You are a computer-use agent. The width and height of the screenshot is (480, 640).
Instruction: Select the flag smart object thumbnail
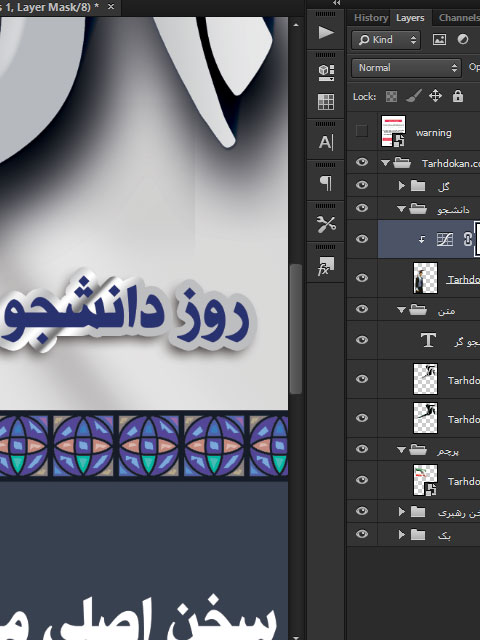pyautogui.click(x=425, y=480)
